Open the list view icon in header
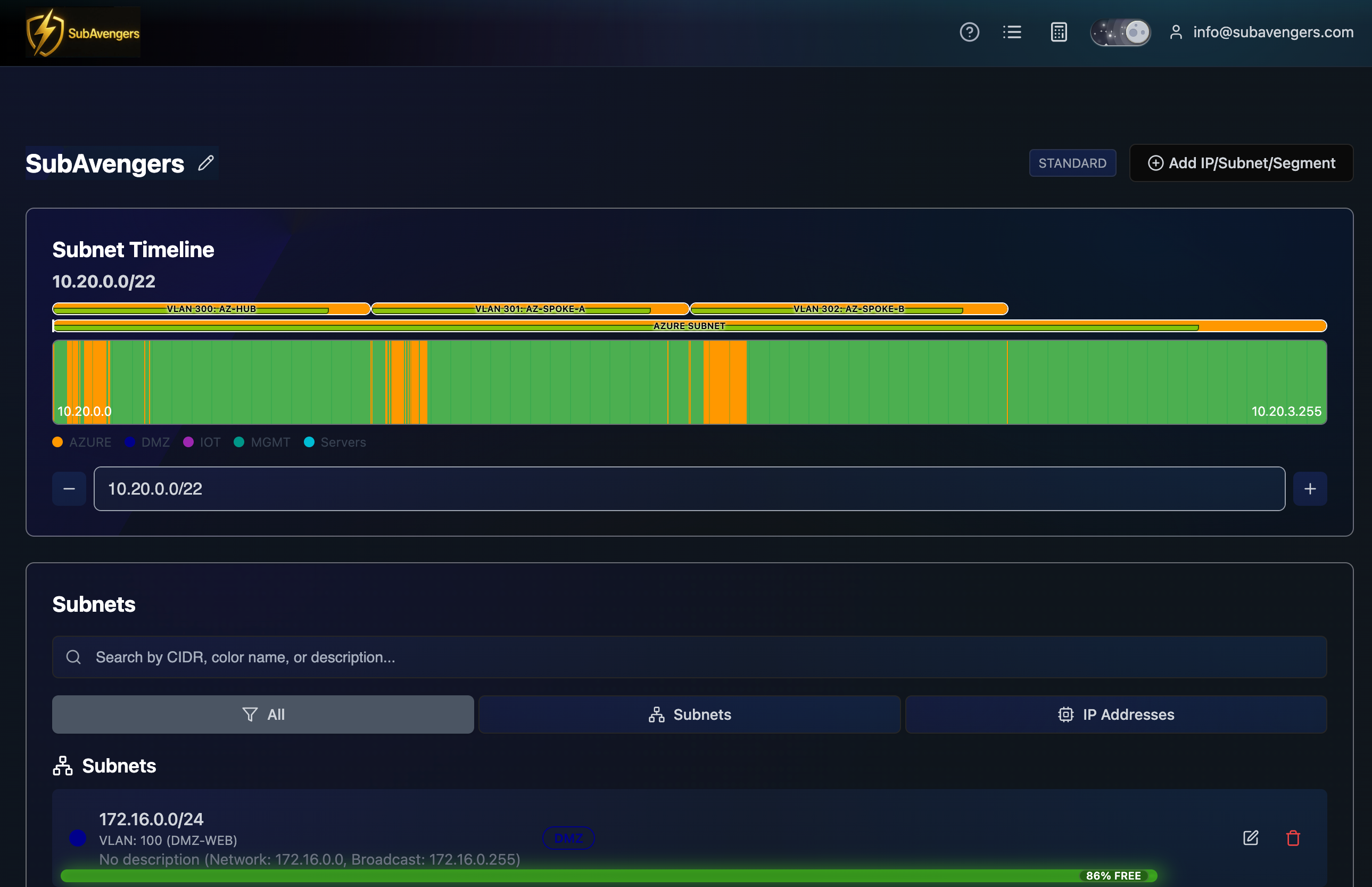The width and height of the screenshot is (1372, 887). click(1012, 32)
